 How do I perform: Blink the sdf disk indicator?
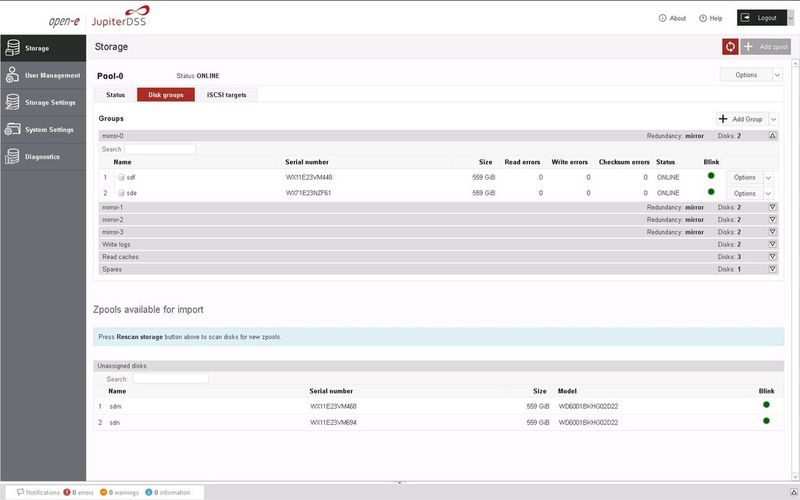pos(711,176)
